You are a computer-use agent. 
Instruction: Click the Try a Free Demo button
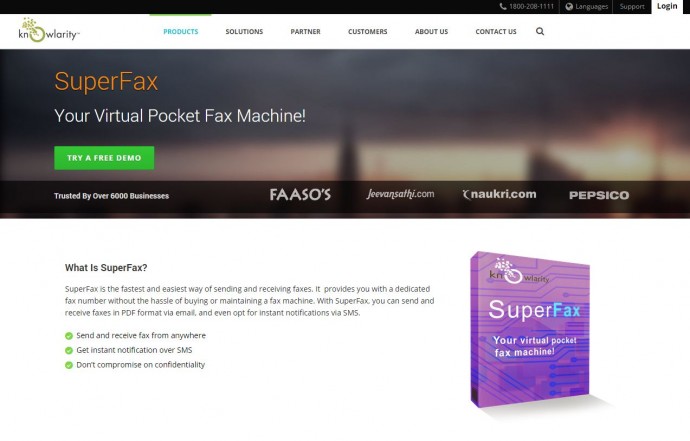click(104, 158)
